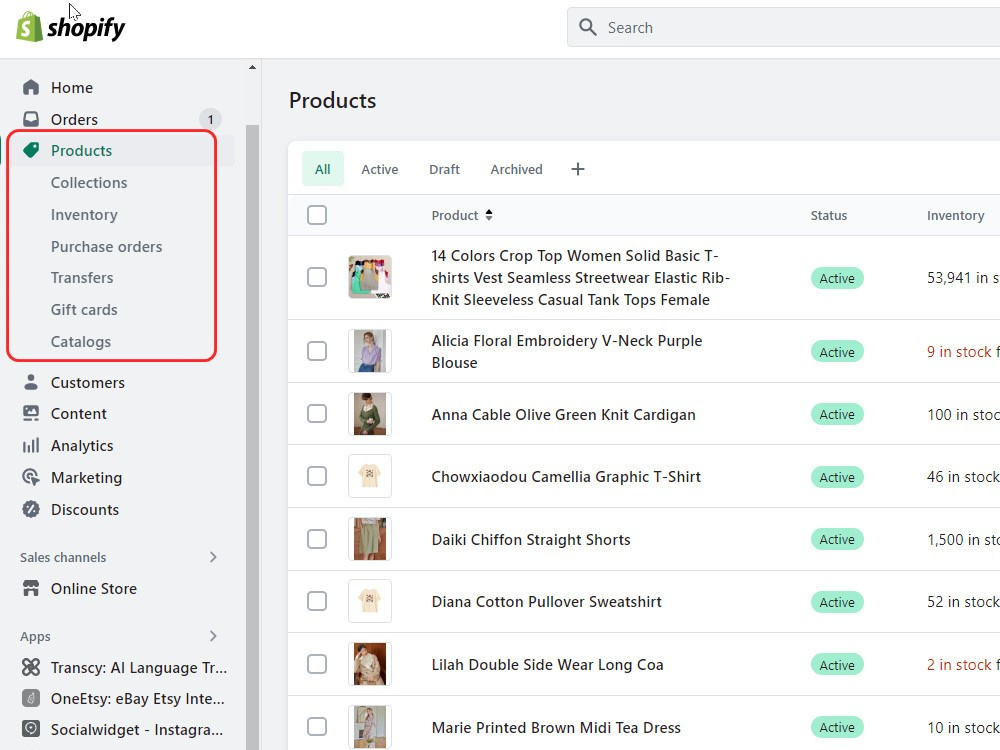Click the Marie tea dress thumbnail
Image resolution: width=1000 pixels, height=750 pixels.
pyautogui.click(x=370, y=726)
